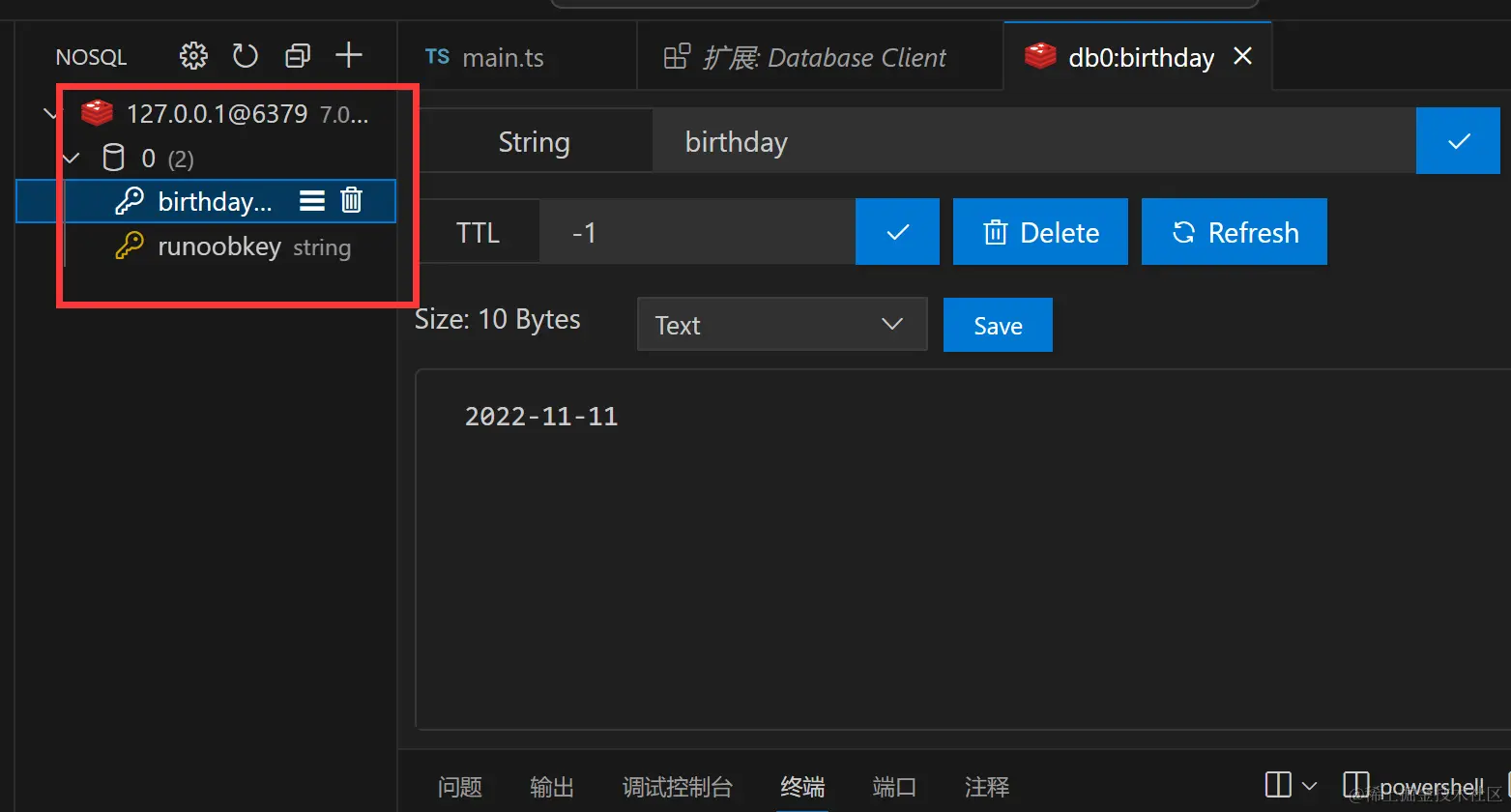
Task: Click the Redis icon on db0:birthday tab
Action: 1041,56
